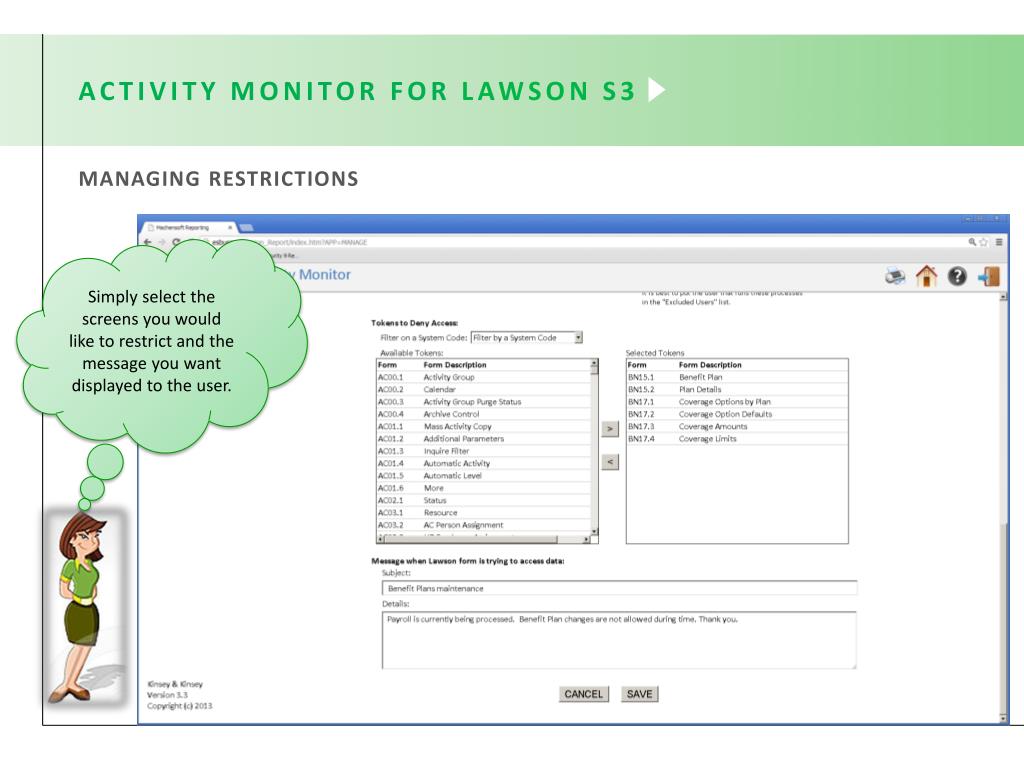
Task: Click the browser menu hamburger icon
Action: [999, 242]
